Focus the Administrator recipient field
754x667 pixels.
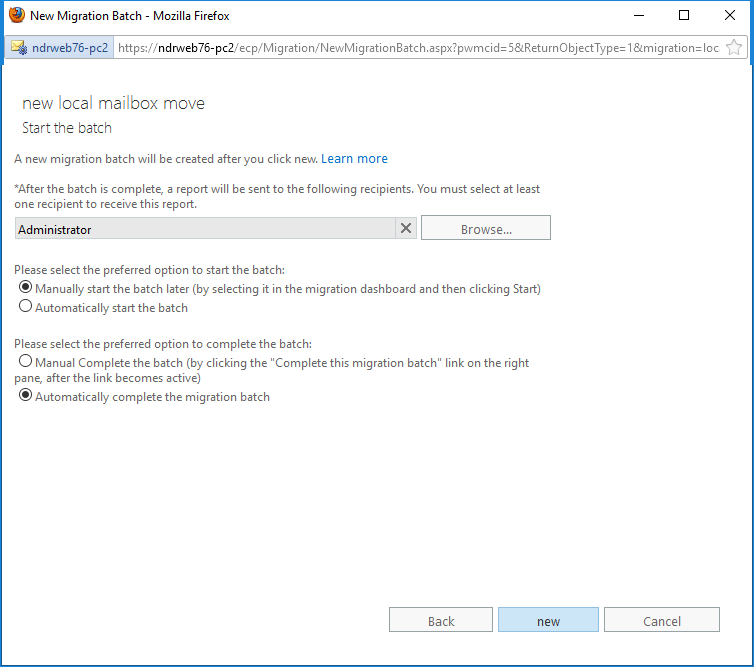pos(205,228)
